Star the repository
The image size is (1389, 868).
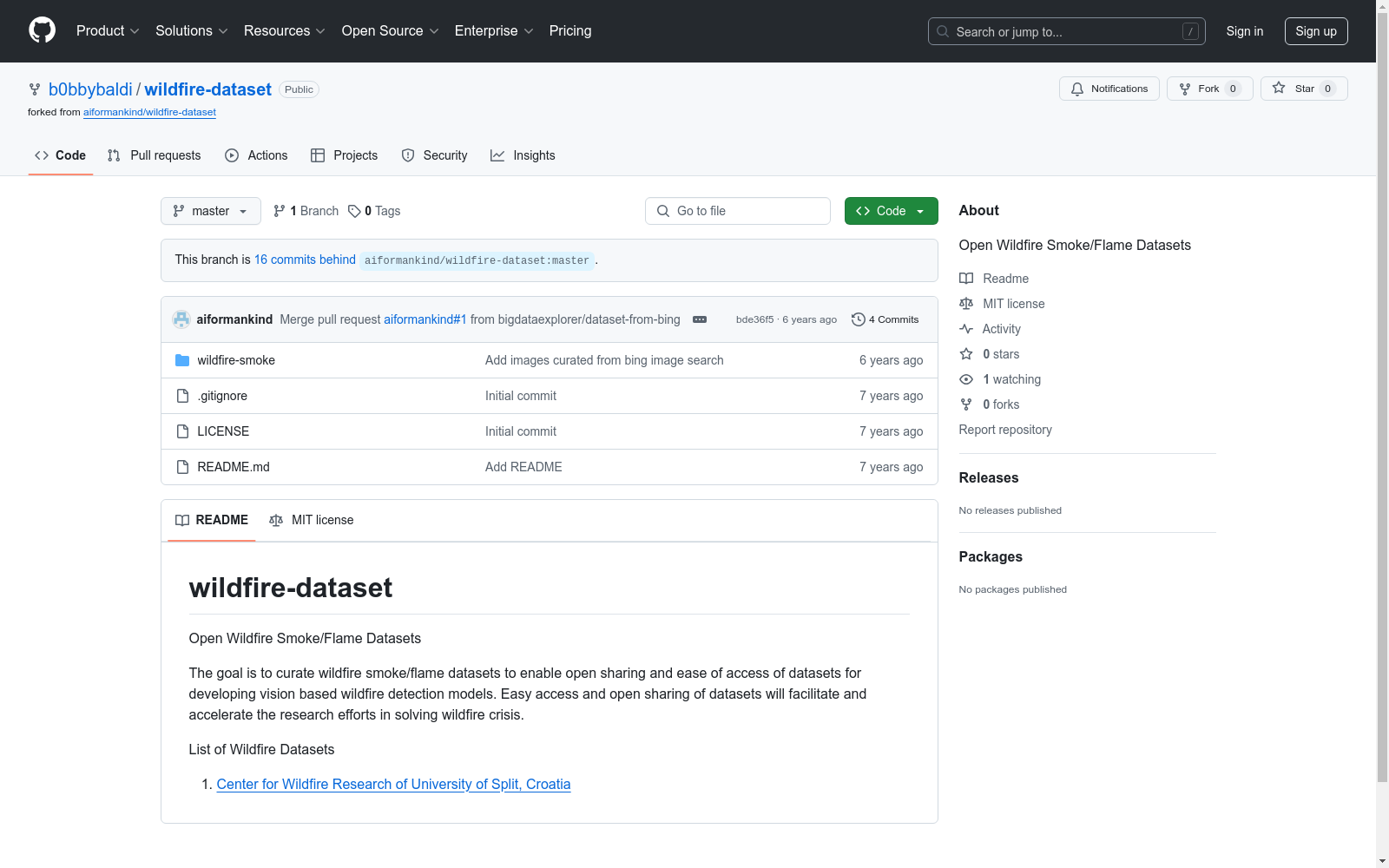click(x=1303, y=89)
